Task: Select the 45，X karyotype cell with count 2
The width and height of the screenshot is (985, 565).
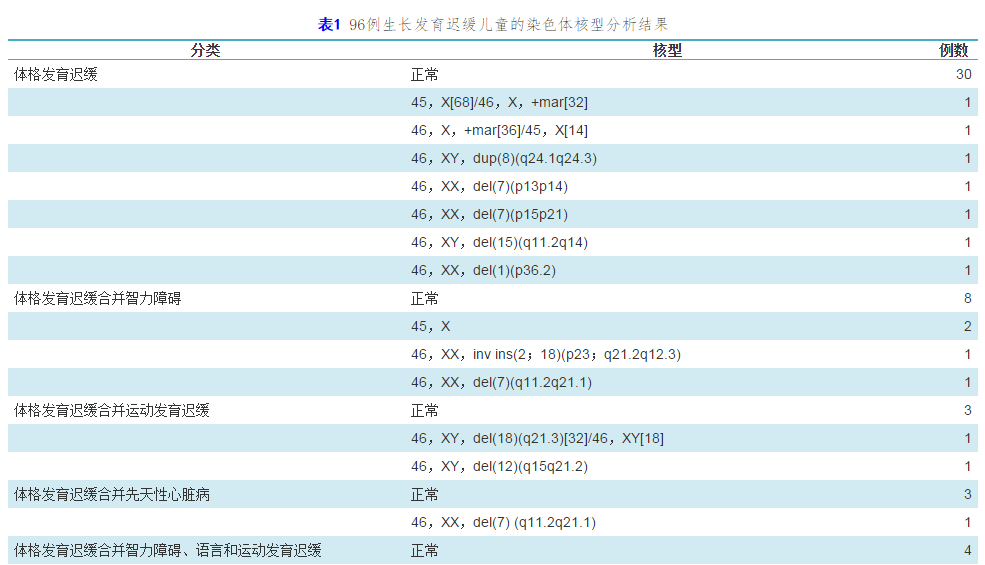Action: click(x=431, y=327)
